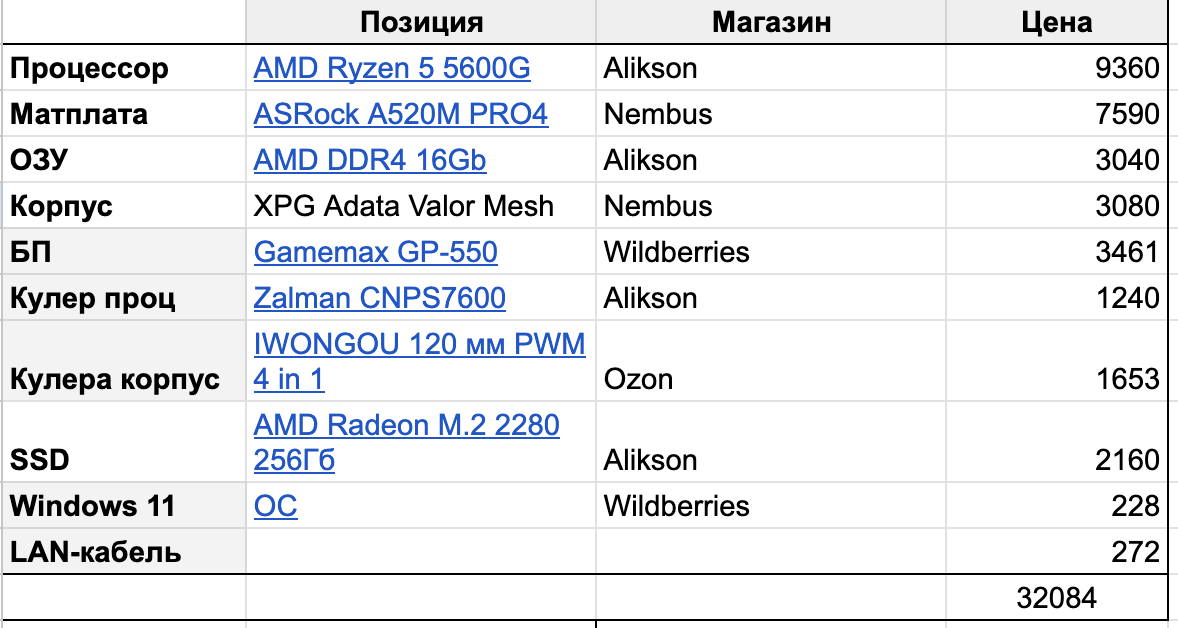1178x628 pixels.
Task: Select the Позиция column header
Action: click(x=421, y=22)
